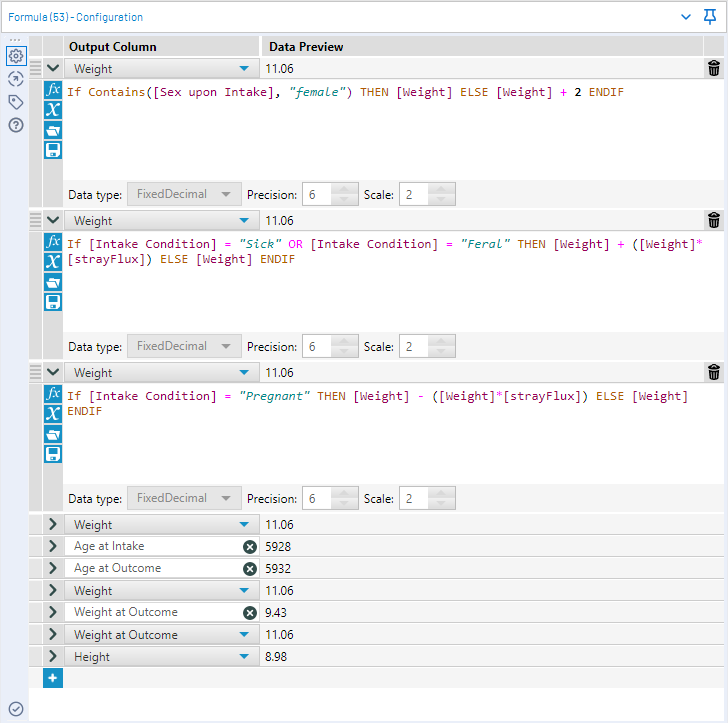Click inside the Pregnant expression editor
Viewport: 728px width, 723px height.
pos(392,433)
